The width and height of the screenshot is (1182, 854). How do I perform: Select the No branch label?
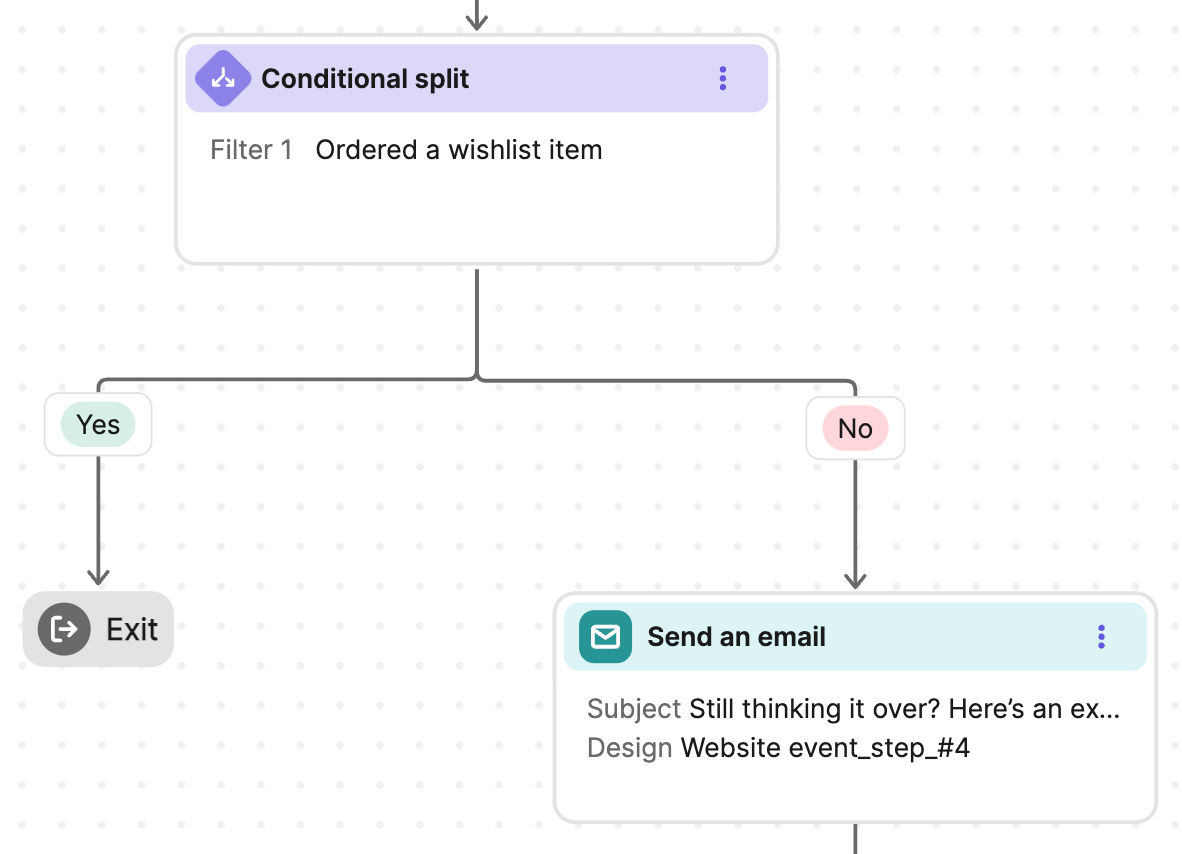coord(856,428)
